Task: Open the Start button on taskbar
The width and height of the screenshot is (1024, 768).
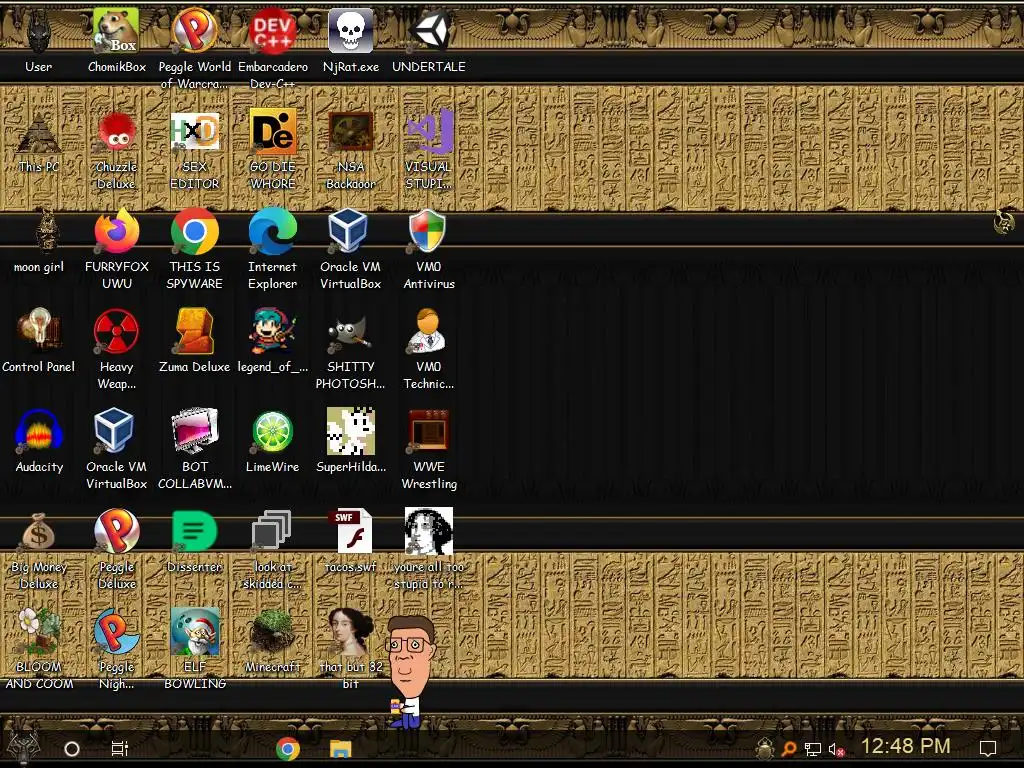Action: point(24,748)
